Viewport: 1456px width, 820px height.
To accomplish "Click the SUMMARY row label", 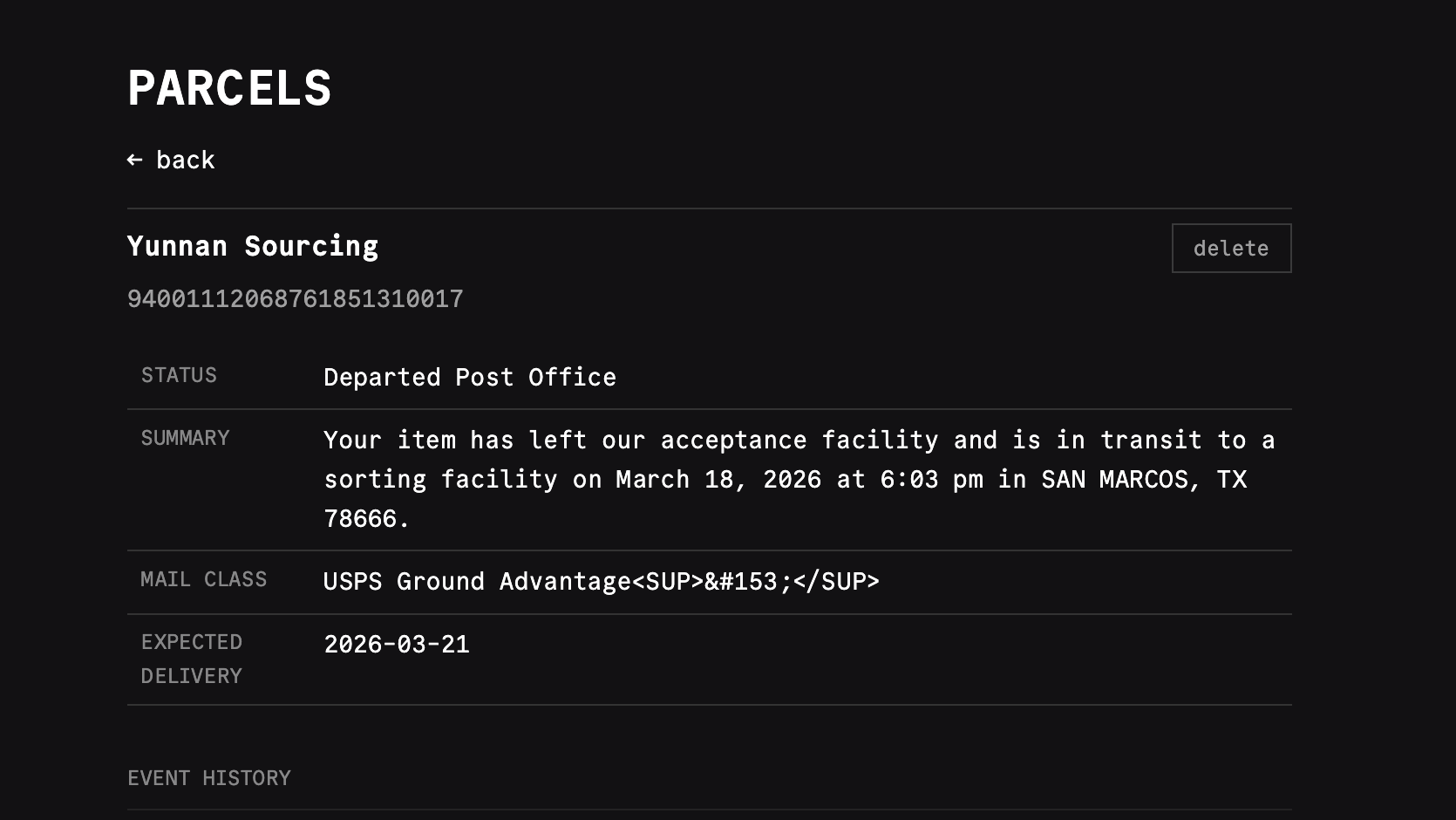I will 185,438.
